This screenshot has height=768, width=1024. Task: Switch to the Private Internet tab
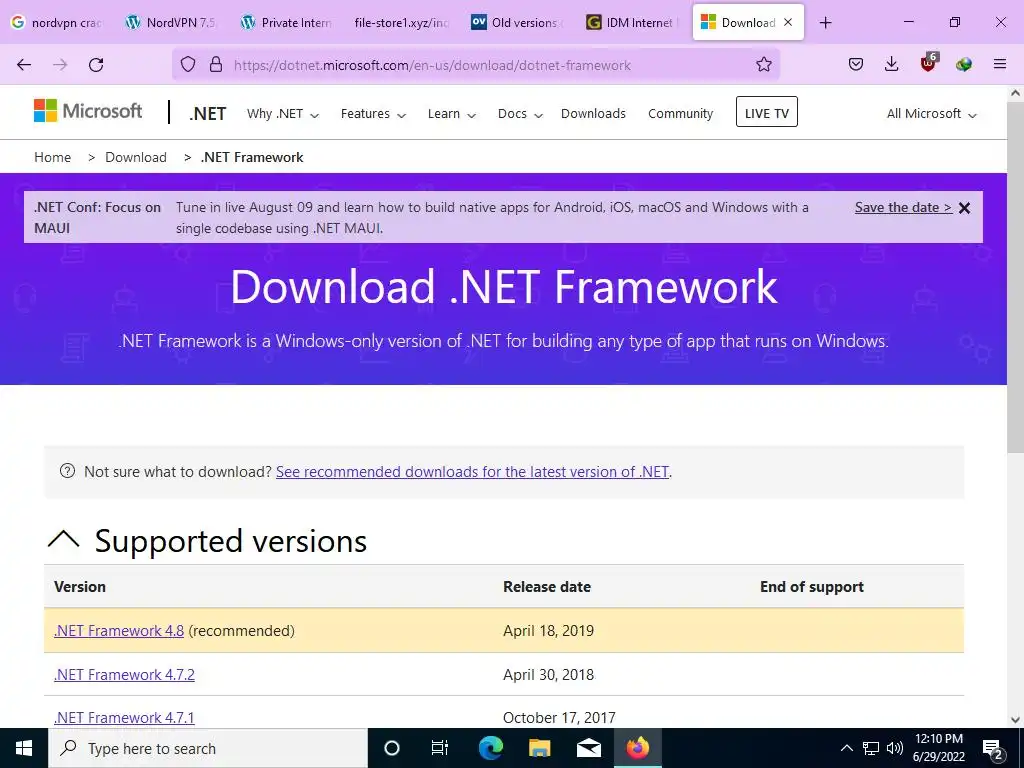(x=287, y=23)
